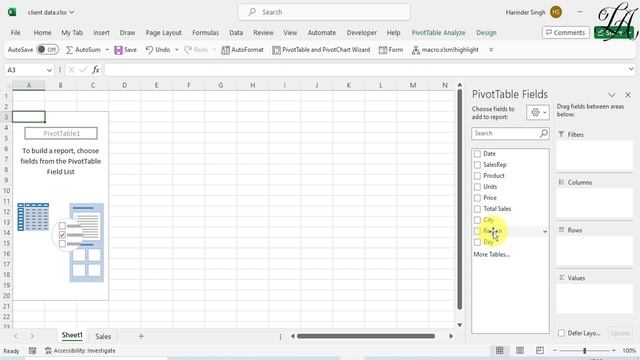This screenshot has height=360, width=640.
Task: Click the macro recording status bar icon
Action: [32, 351]
